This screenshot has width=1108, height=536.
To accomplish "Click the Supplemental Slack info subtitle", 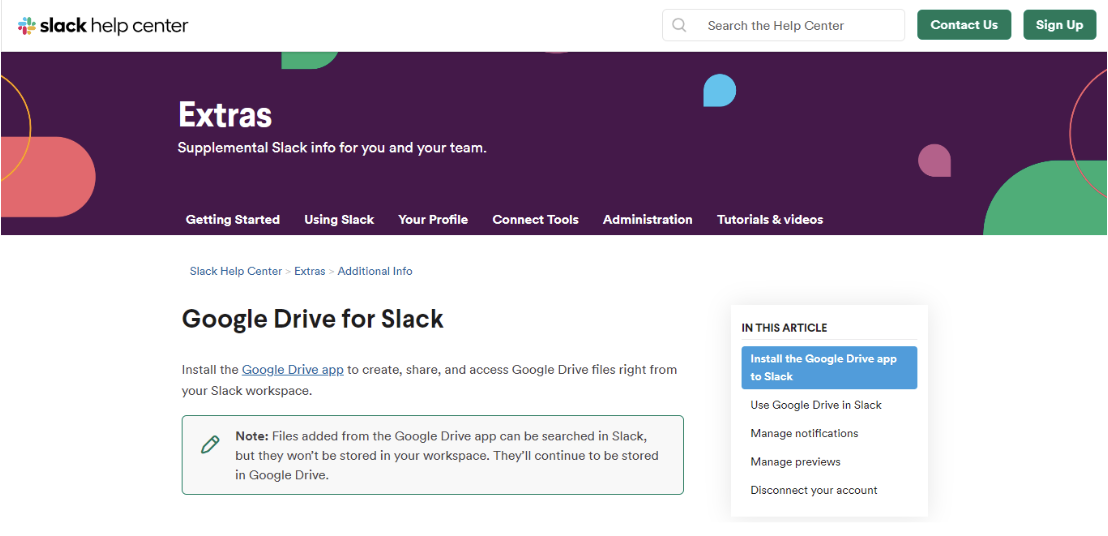I will (332, 149).
